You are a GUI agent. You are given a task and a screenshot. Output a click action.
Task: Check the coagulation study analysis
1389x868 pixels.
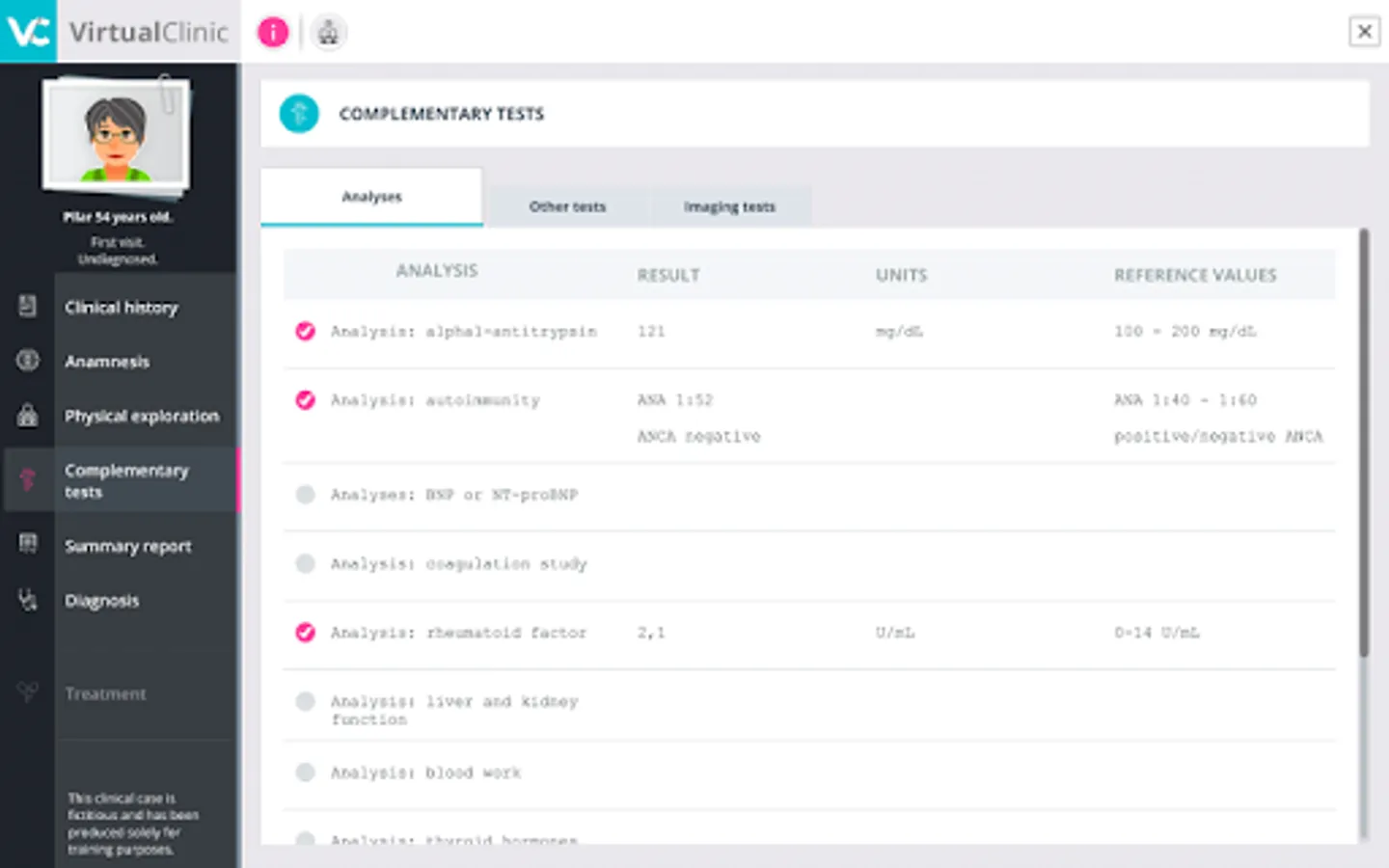(305, 563)
